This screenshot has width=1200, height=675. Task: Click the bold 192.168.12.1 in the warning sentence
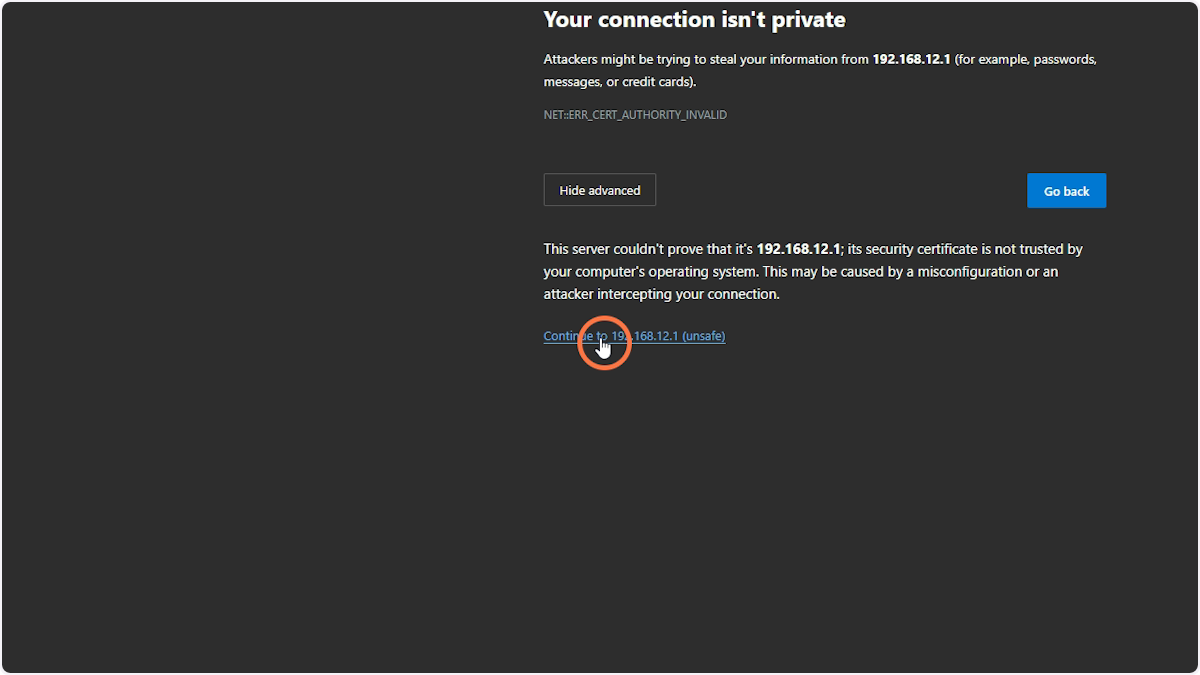click(x=910, y=59)
